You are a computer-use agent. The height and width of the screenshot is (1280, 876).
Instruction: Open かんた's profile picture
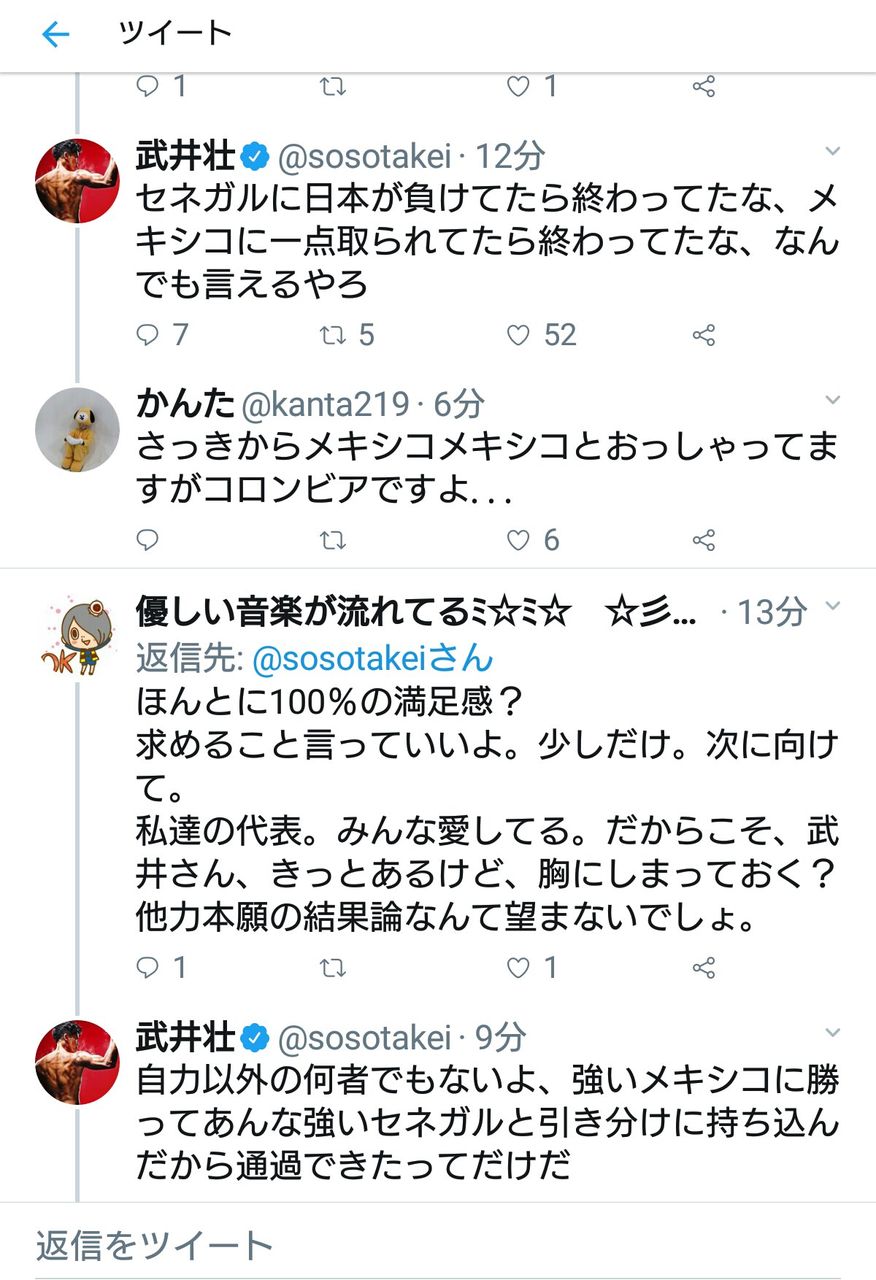[77, 430]
